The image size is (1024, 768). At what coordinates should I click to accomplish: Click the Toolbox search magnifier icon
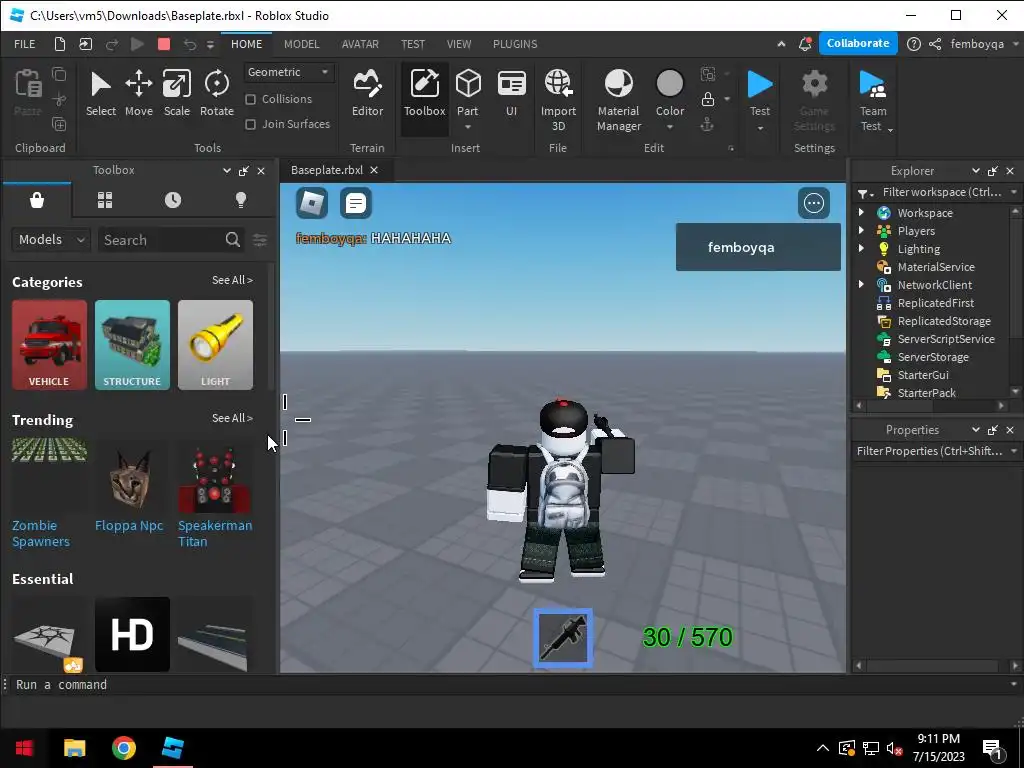coord(232,240)
